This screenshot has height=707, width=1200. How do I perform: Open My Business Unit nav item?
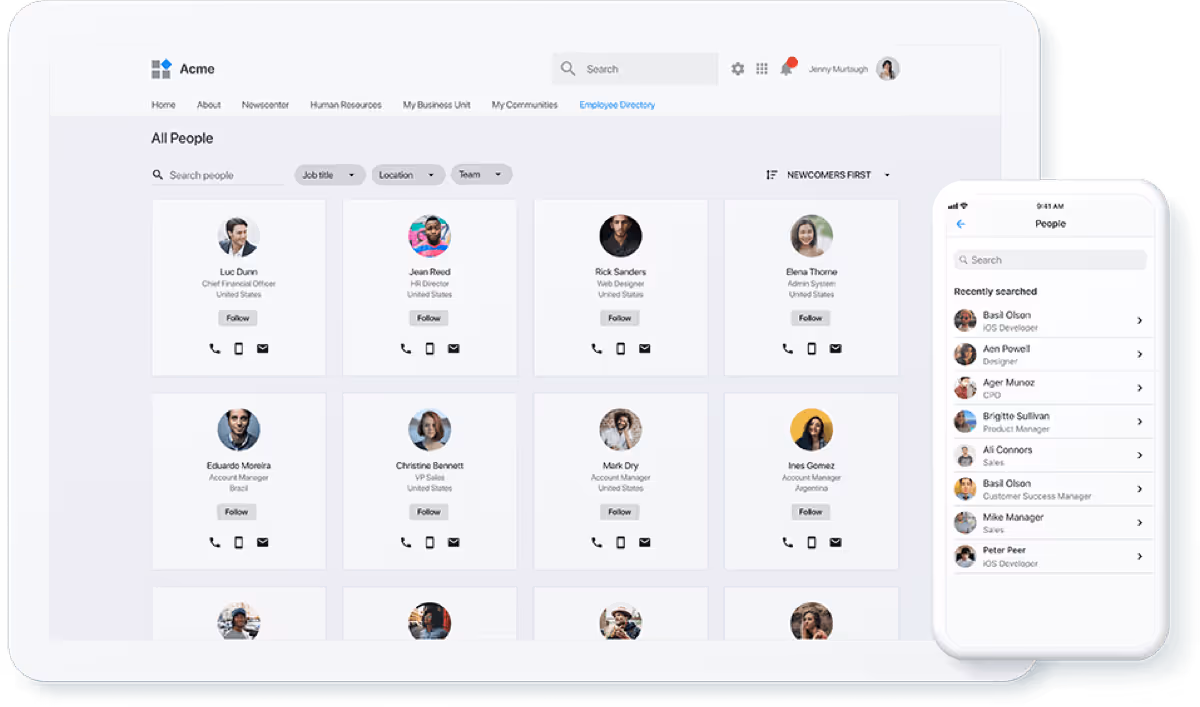[437, 105]
